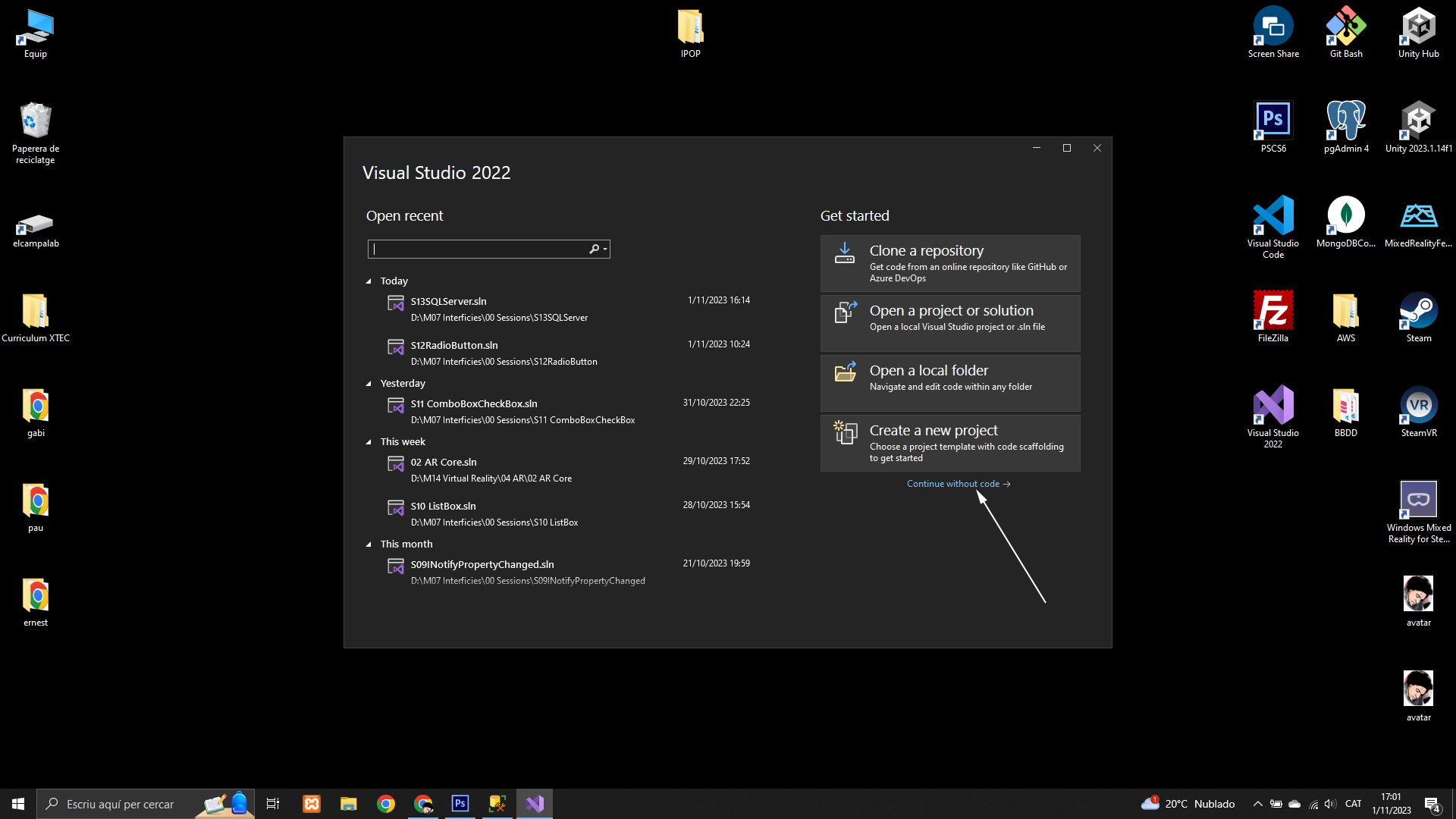
Task: Click the S13SQLServer.sln solution icon
Action: pyautogui.click(x=395, y=303)
